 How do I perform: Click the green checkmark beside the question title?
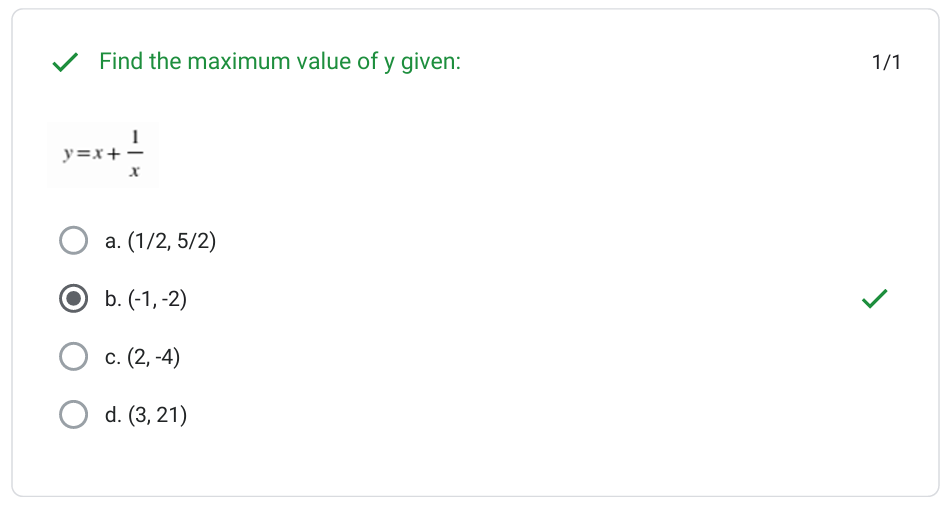(66, 62)
